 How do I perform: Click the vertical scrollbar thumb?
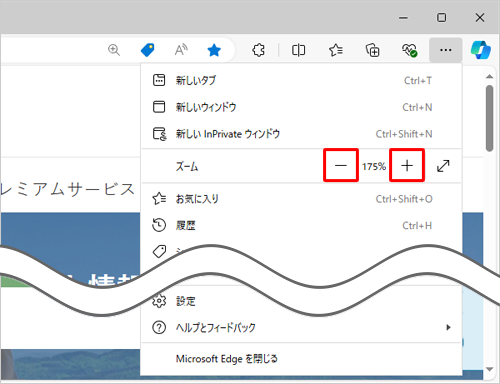[x=489, y=118]
